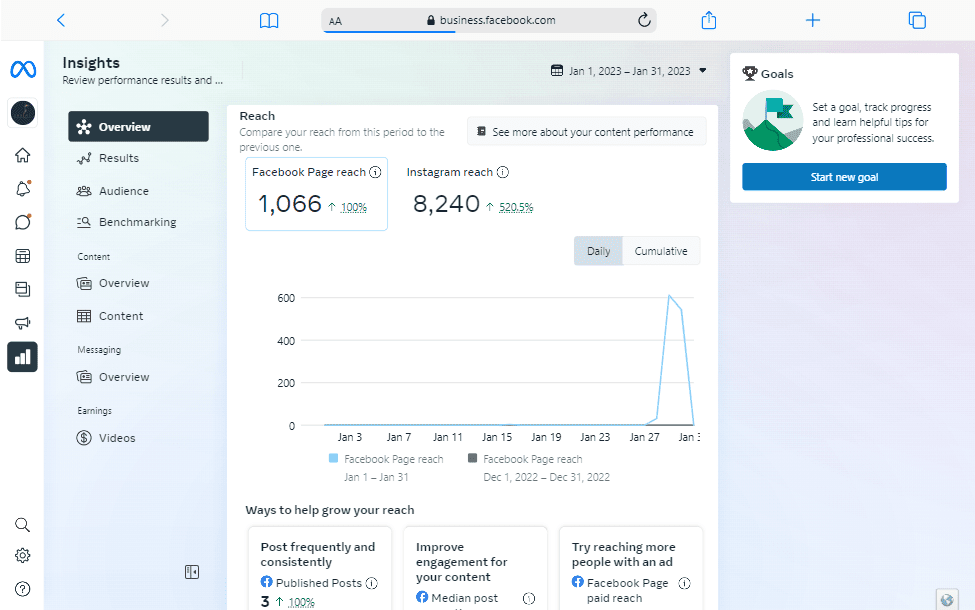Open the Try reaching more people with an ad card
The width and height of the screenshot is (975, 610).
tap(631, 568)
